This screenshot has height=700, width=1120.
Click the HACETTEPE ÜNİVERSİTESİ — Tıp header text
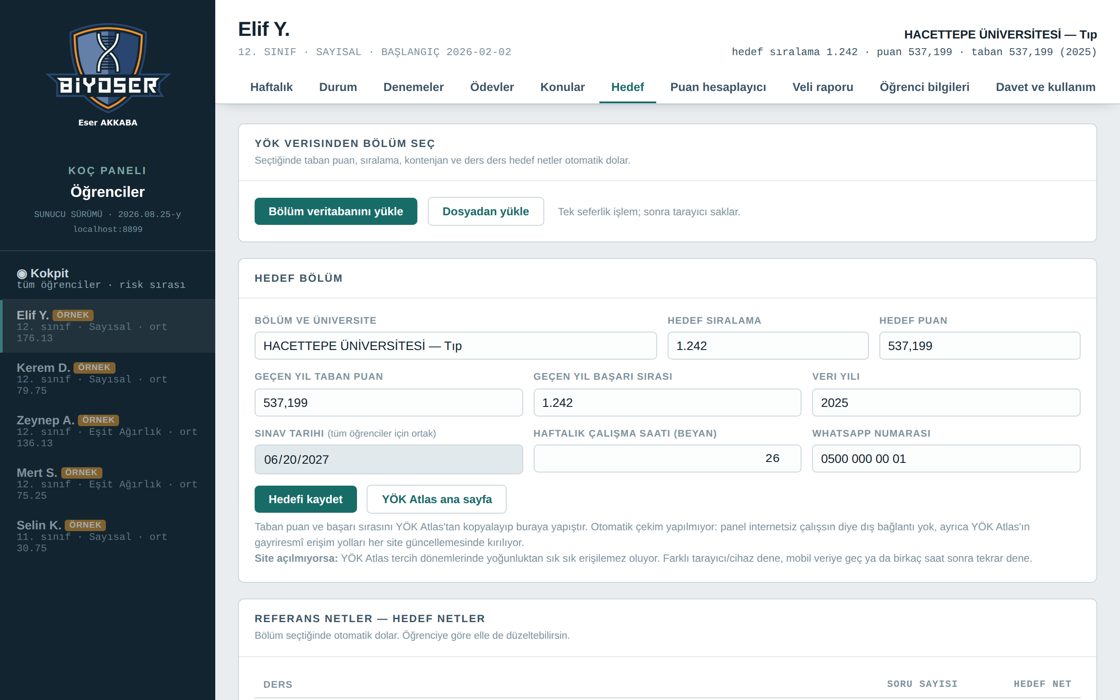tap(1000, 34)
